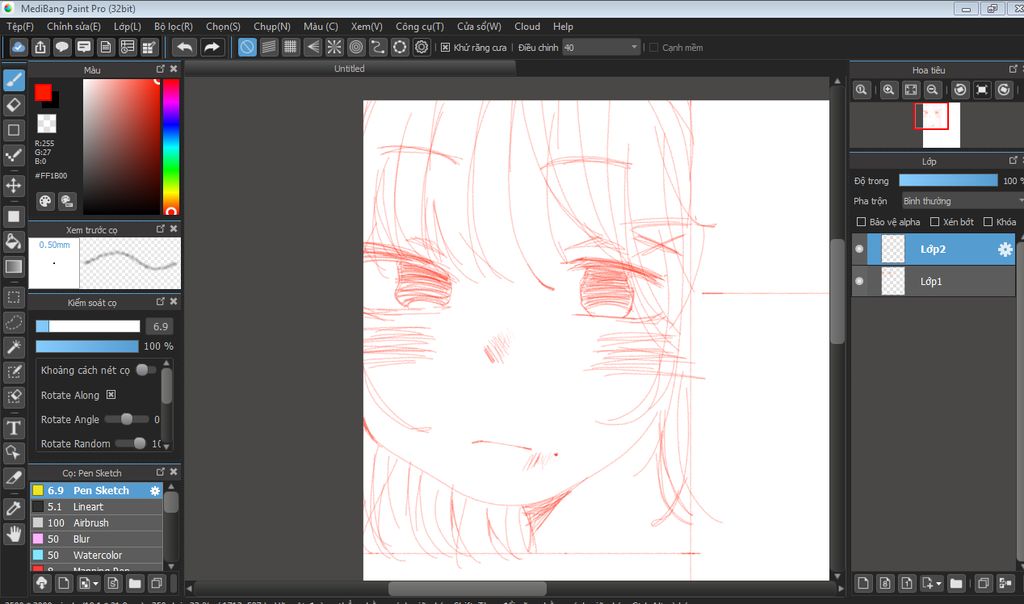
Task: Close the Màu color panel
Action: click(x=174, y=69)
